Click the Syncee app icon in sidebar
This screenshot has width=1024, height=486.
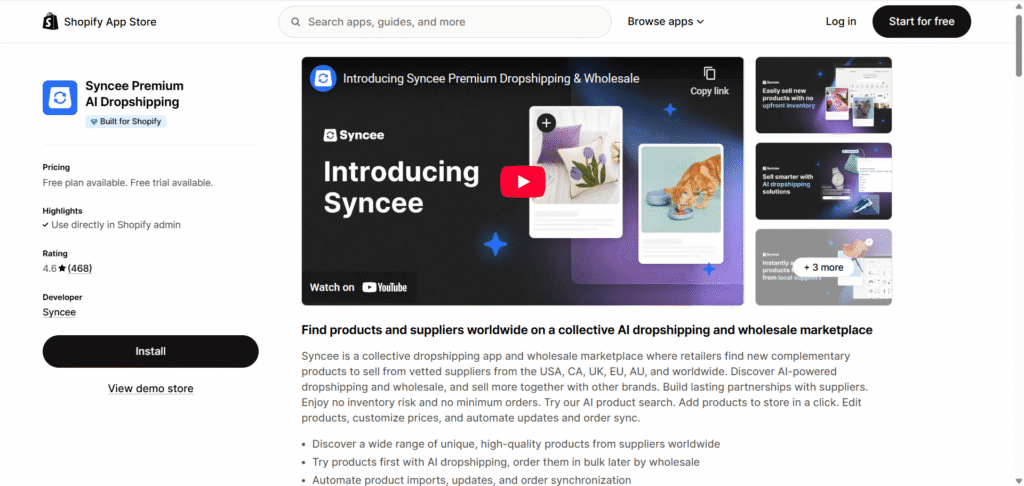tap(60, 98)
